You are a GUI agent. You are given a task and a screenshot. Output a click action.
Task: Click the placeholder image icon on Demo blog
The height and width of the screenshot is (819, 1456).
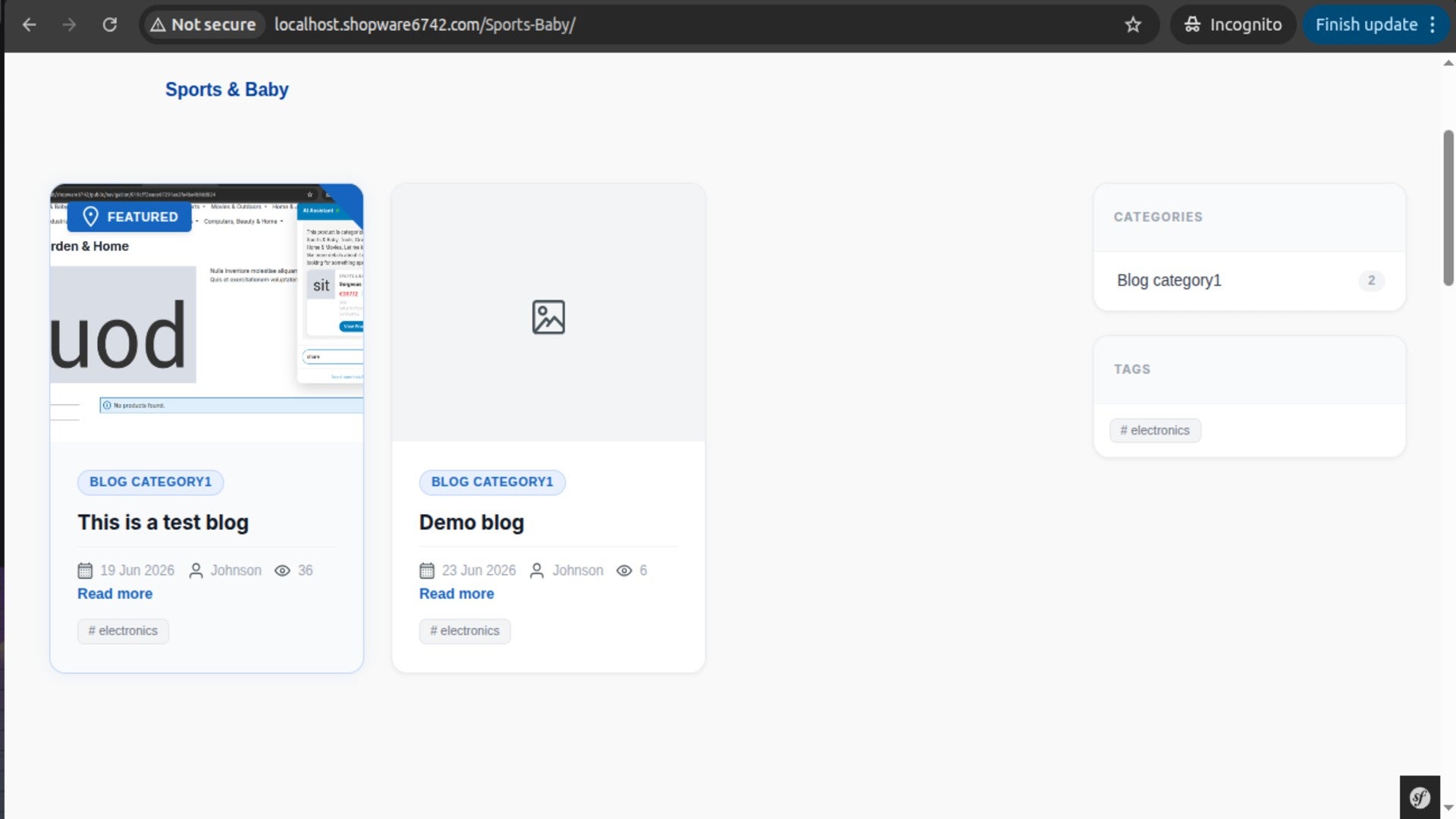(548, 317)
